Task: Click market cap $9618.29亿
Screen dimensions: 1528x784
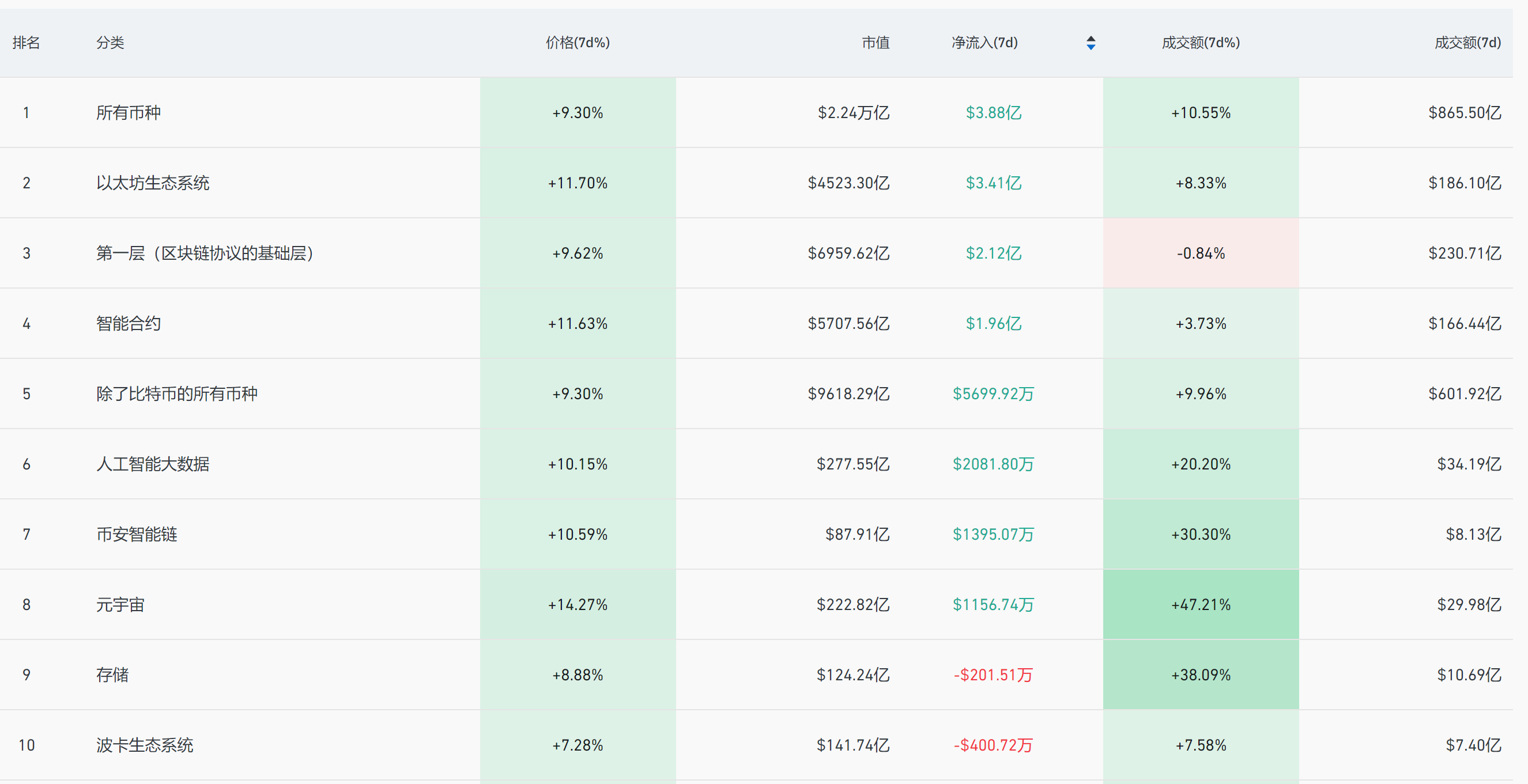Action: pos(848,394)
